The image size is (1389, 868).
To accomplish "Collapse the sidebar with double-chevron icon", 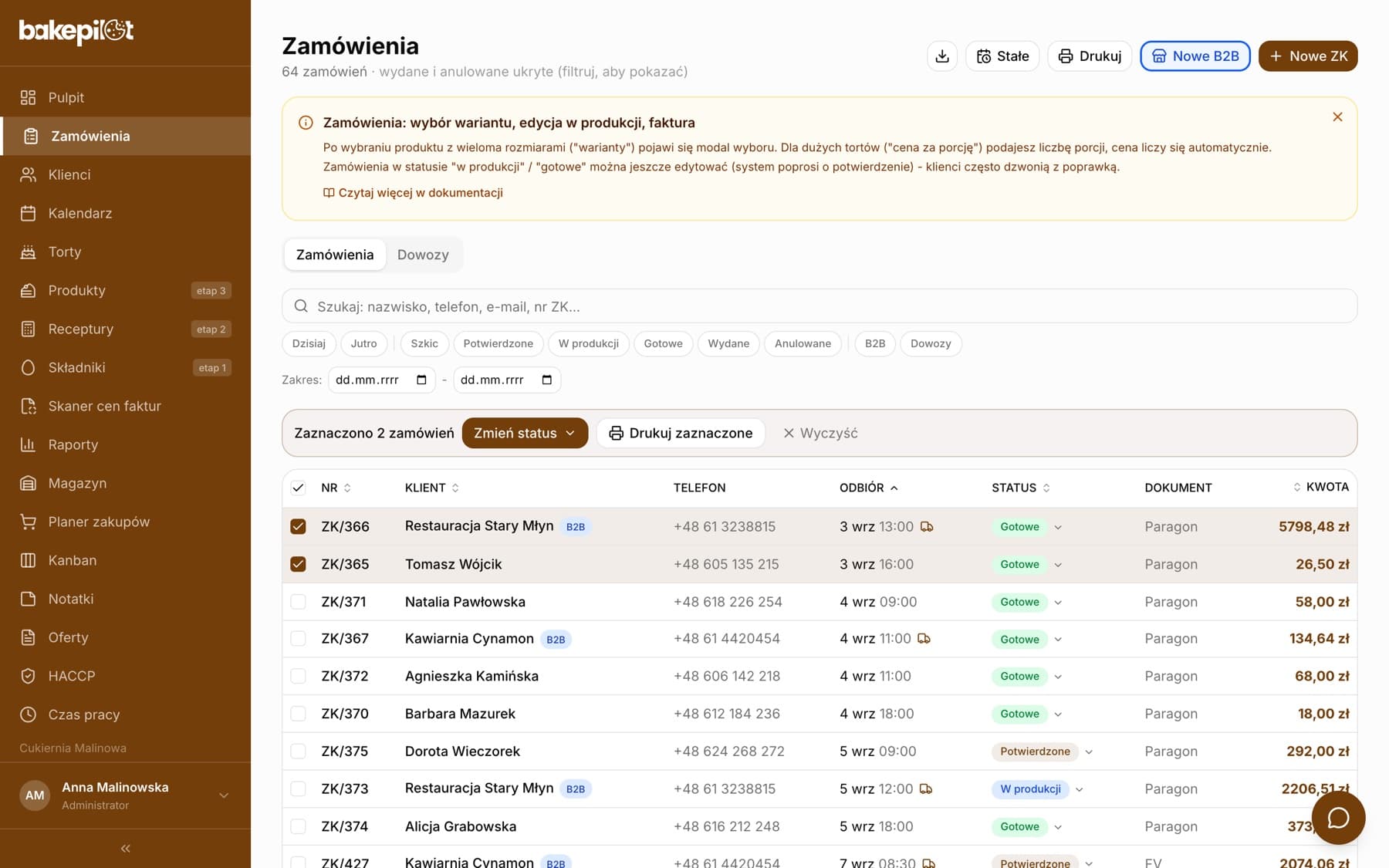I will (x=125, y=849).
